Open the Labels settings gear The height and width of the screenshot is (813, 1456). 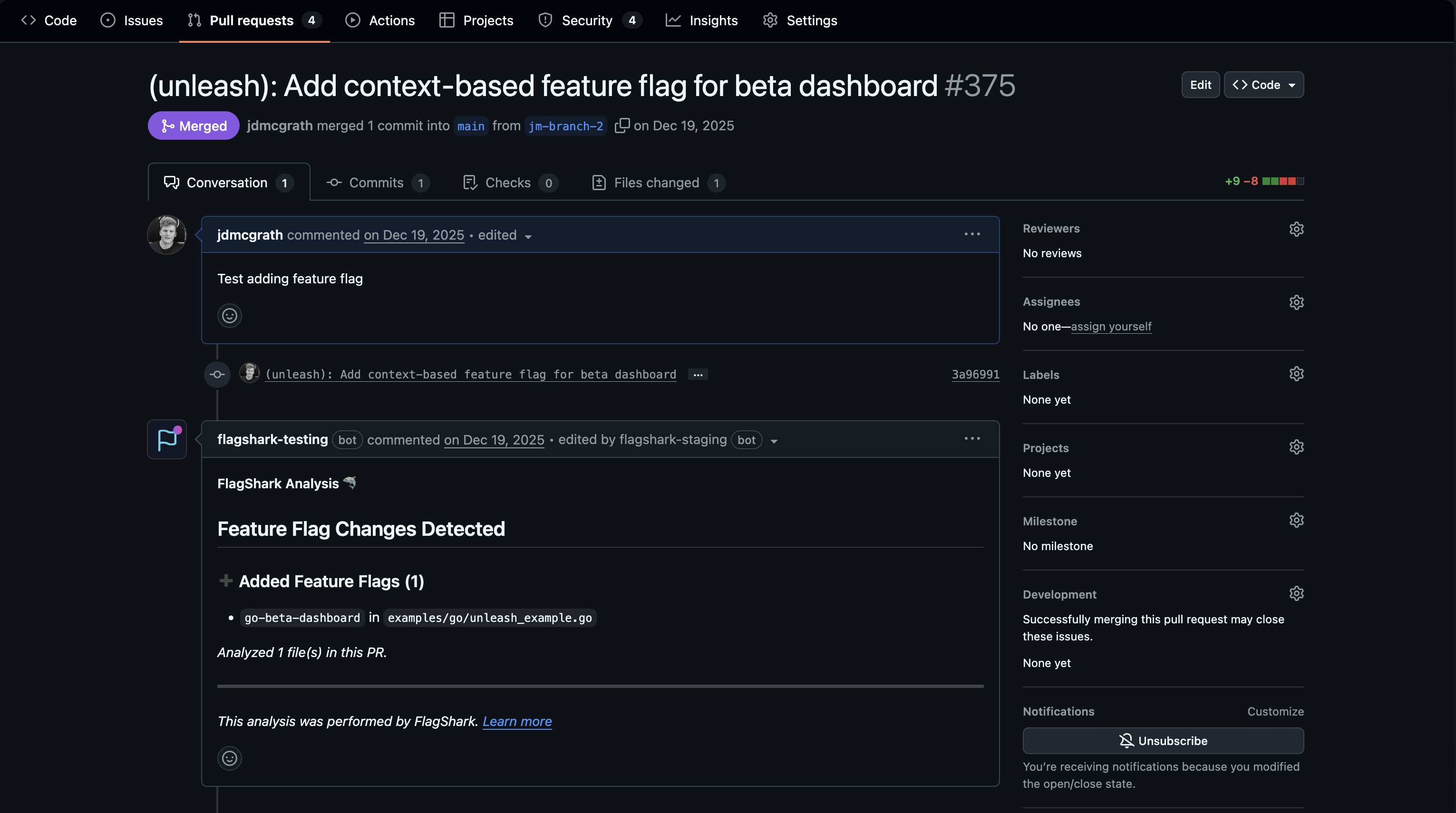(x=1296, y=373)
